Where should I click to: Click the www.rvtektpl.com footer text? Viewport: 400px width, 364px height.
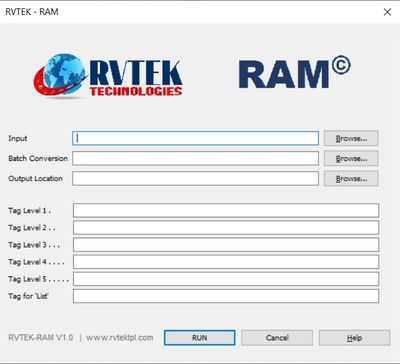tap(120, 338)
